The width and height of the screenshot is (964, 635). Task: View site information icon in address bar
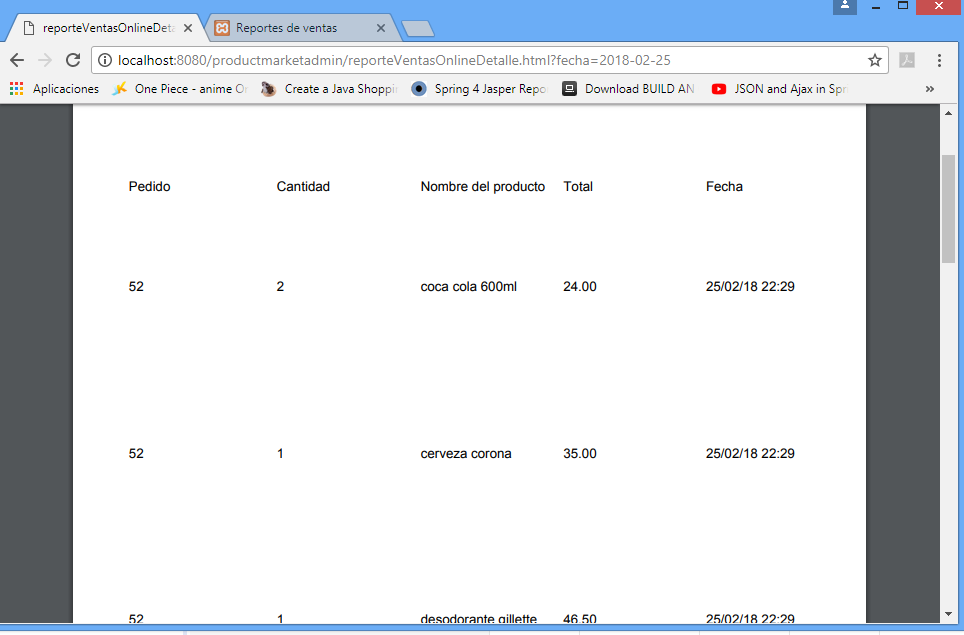click(105, 60)
